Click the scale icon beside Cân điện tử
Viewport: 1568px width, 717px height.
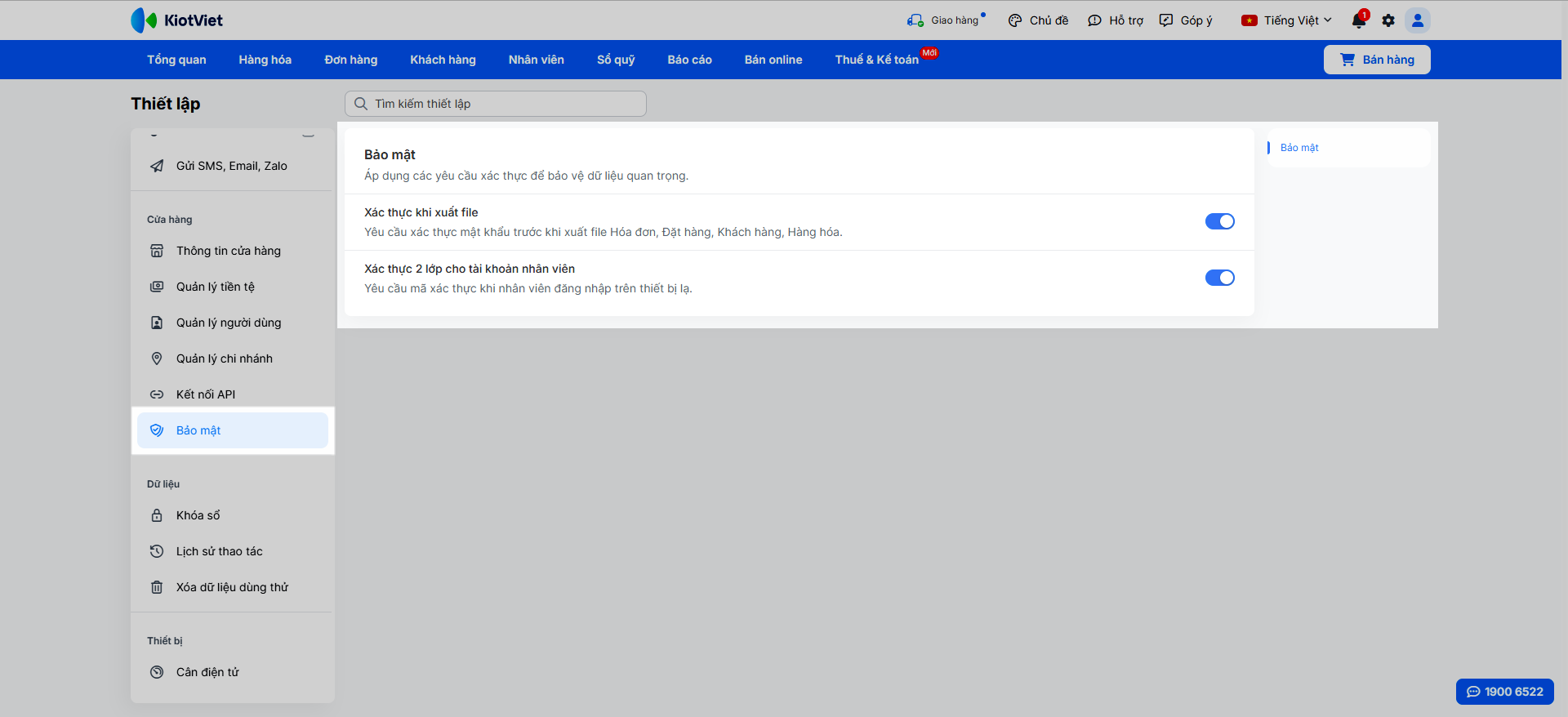(x=157, y=672)
